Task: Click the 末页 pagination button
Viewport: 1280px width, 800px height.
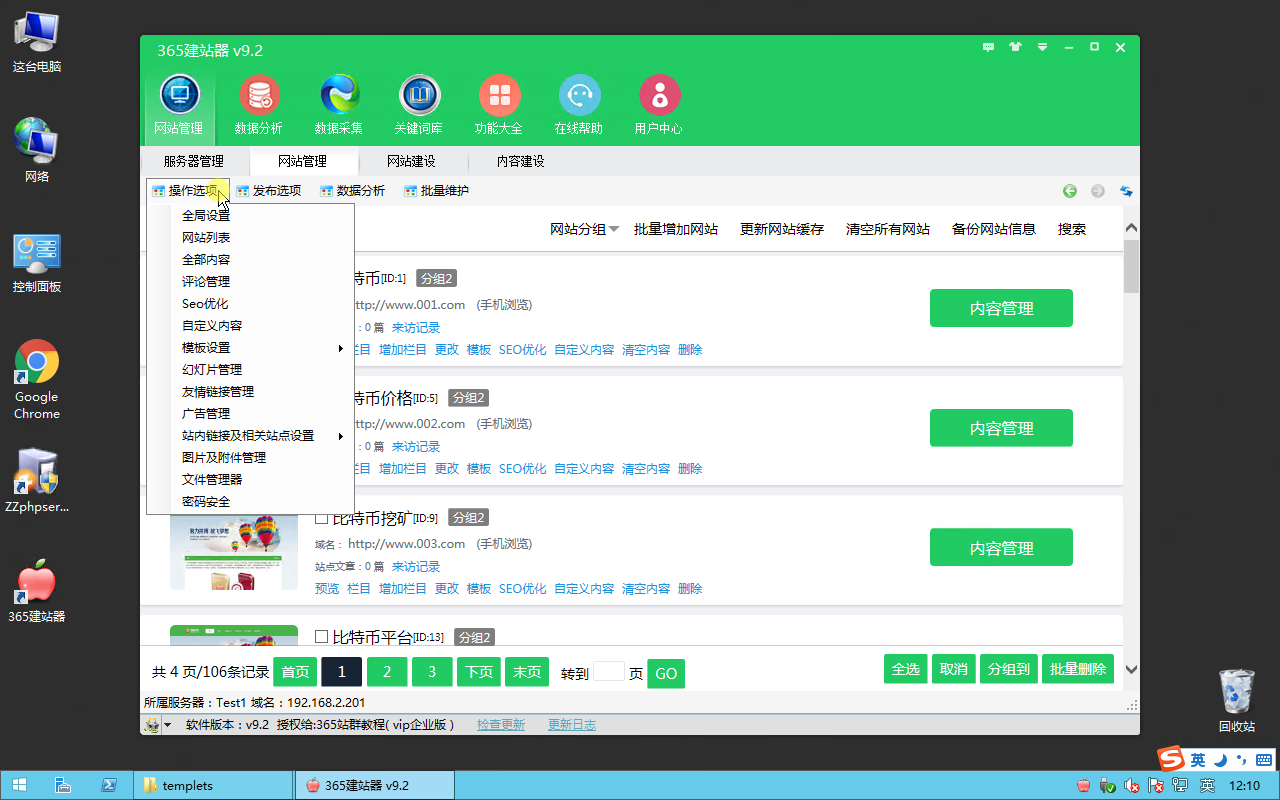Action: pyautogui.click(x=527, y=672)
